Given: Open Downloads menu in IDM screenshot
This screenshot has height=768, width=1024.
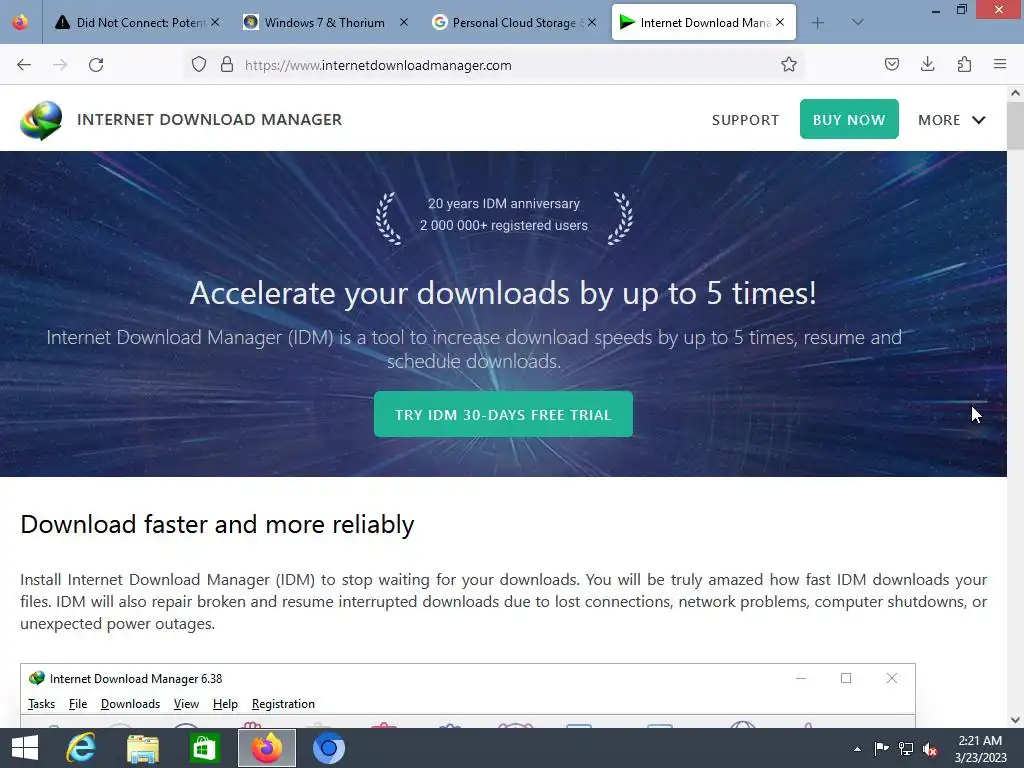Looking at the screenshot, I should tap(130, 704).
